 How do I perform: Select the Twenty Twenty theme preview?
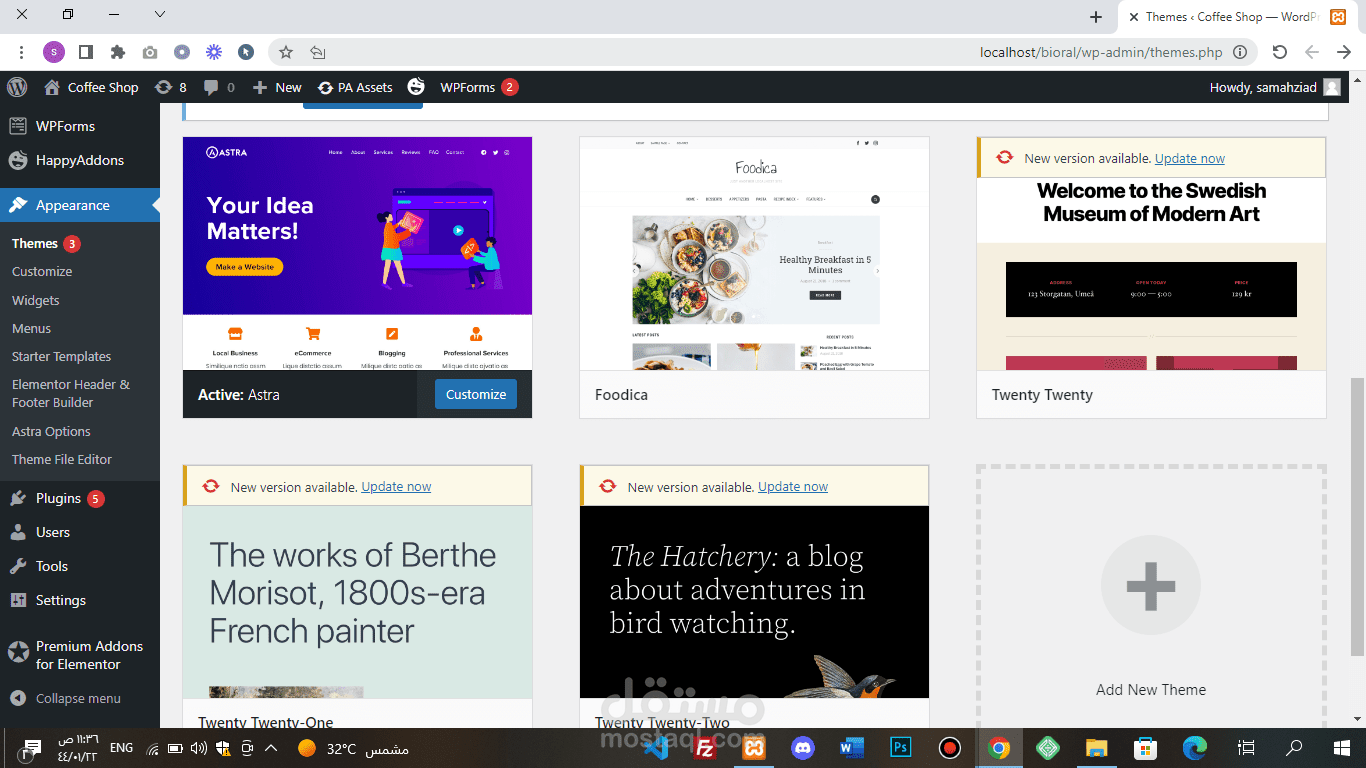tap(1151, 274)
